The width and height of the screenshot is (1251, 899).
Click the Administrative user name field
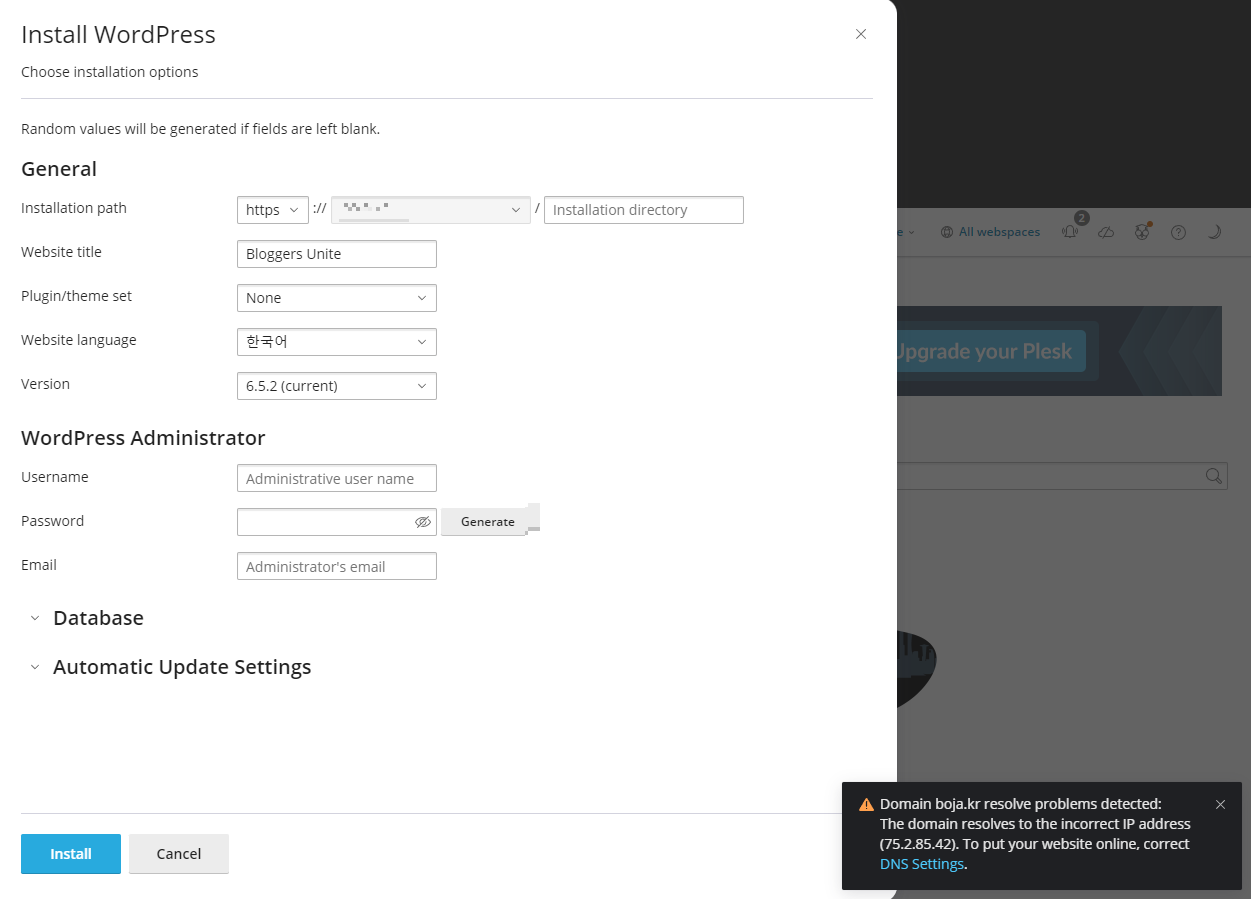(337, 478)
